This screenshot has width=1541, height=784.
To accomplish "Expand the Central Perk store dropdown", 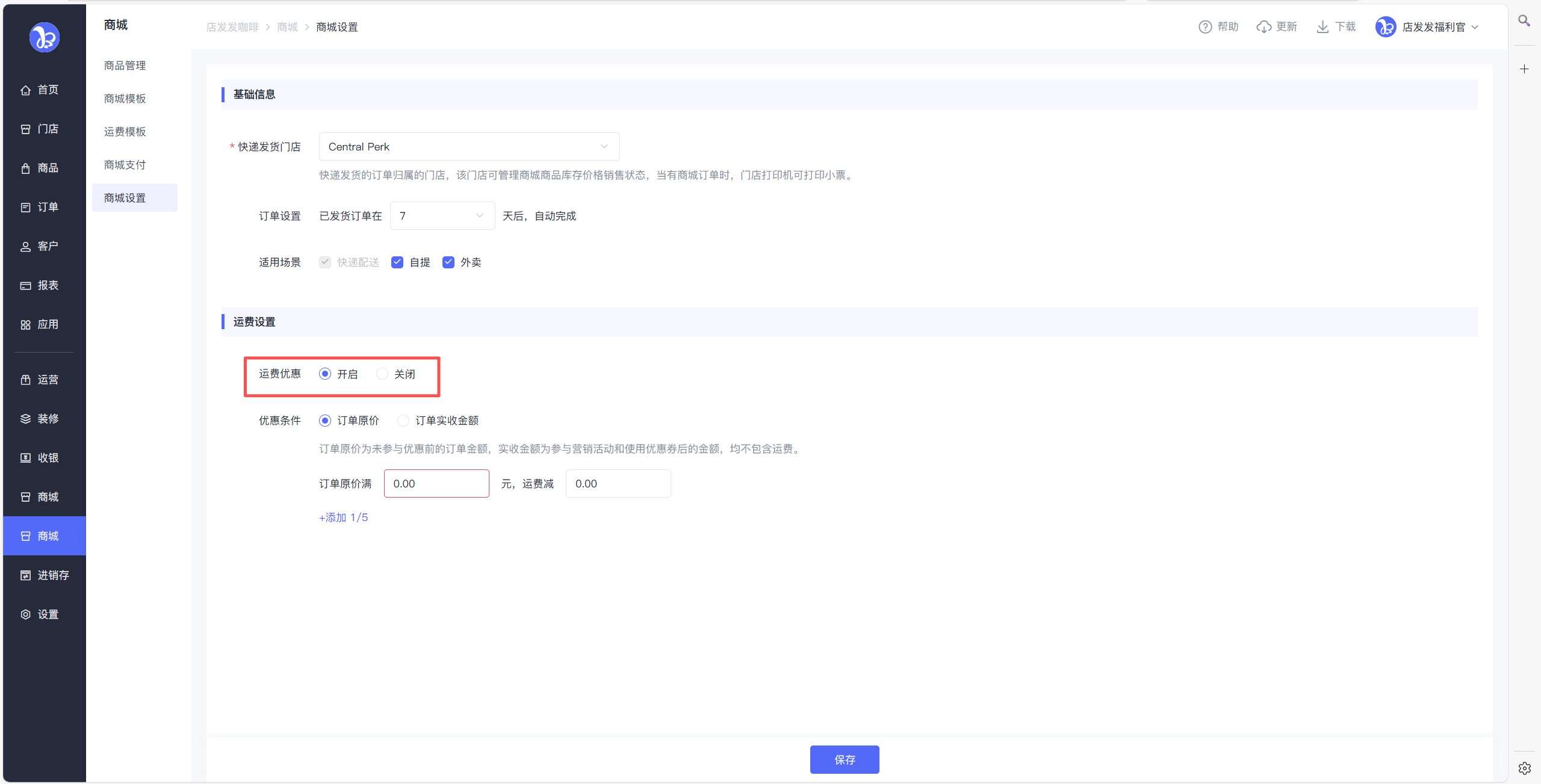I will tap(469, 147).
